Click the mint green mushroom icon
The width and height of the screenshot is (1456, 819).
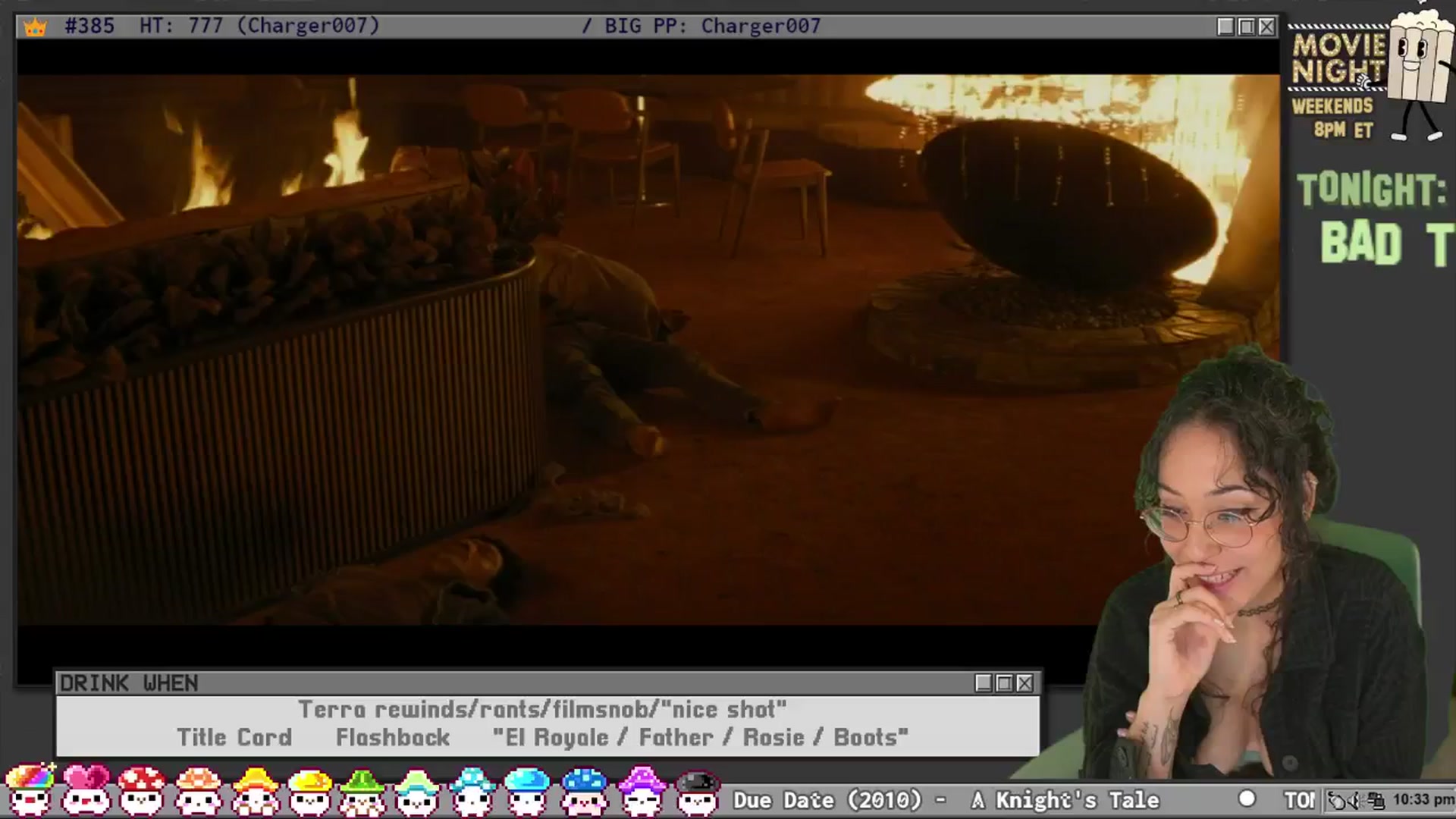pyautogui.click(x=416, y=790)
